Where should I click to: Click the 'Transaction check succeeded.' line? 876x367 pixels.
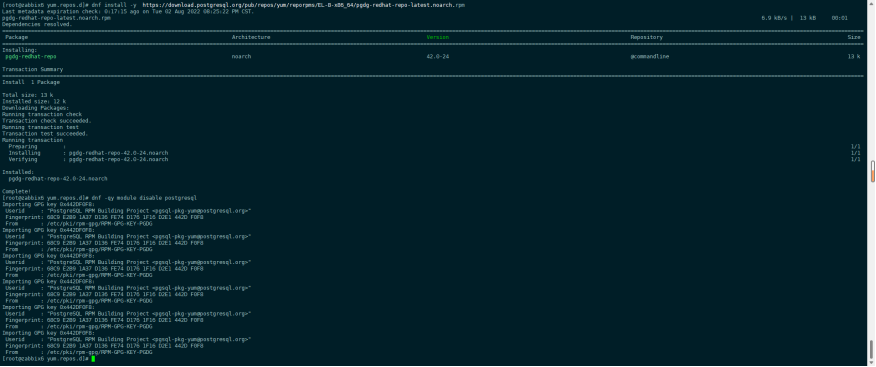point(46,121)
